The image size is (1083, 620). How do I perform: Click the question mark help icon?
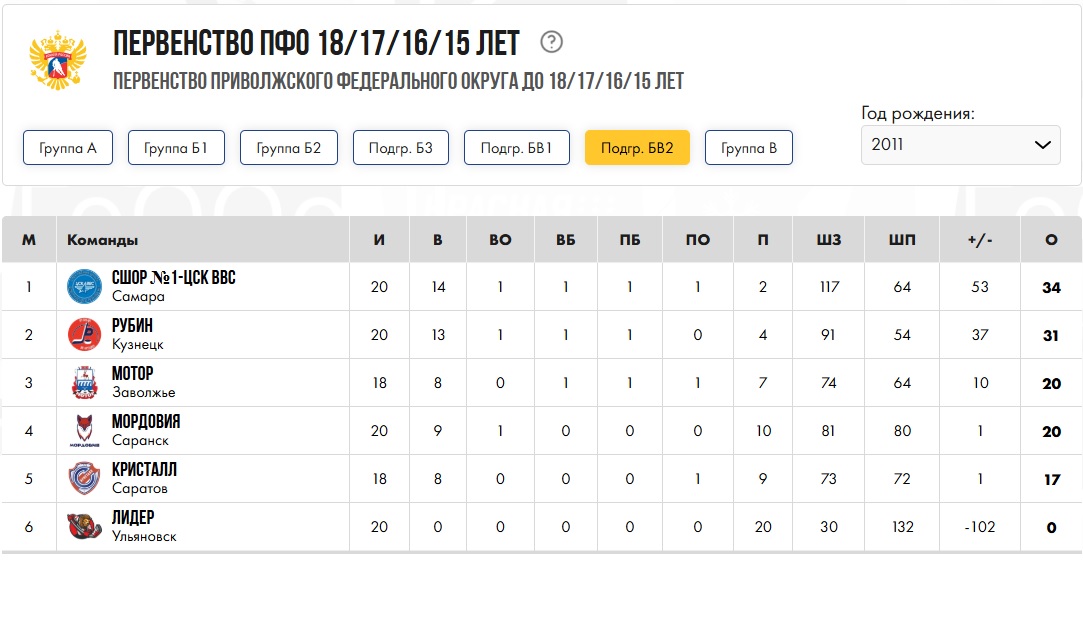pyautogui.click(x=552, y=42)
